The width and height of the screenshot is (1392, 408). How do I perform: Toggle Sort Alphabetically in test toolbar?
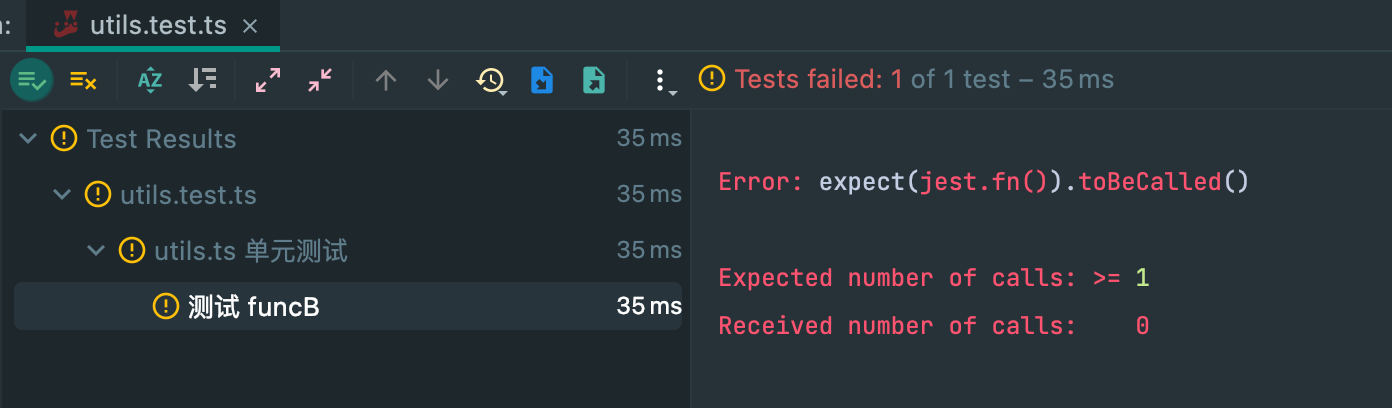click(x=150, y=80)
